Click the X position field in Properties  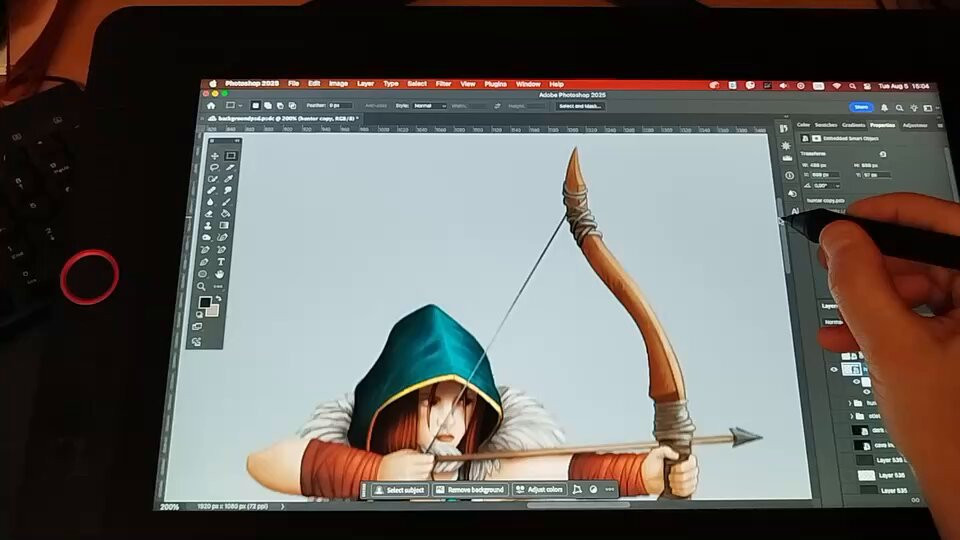point(825,175)
